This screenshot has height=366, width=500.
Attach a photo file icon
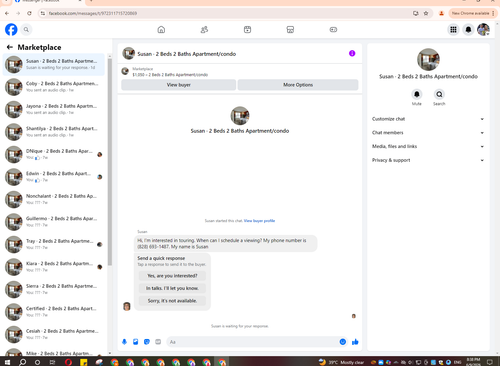click(x=136, y=342)
